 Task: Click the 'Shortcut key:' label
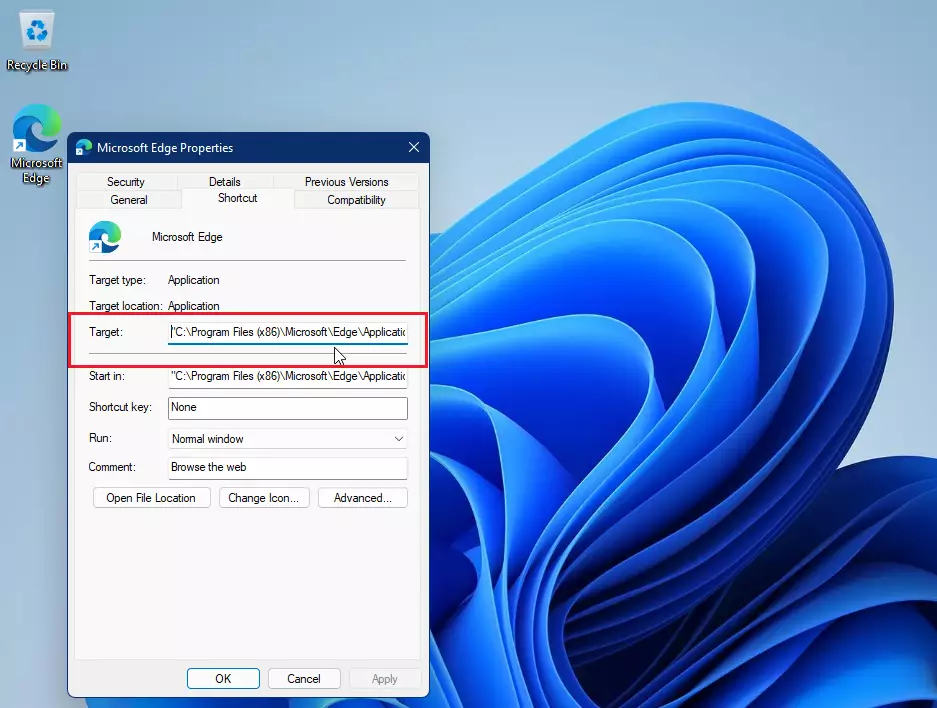pyautogui.click(x=120, y=407)
